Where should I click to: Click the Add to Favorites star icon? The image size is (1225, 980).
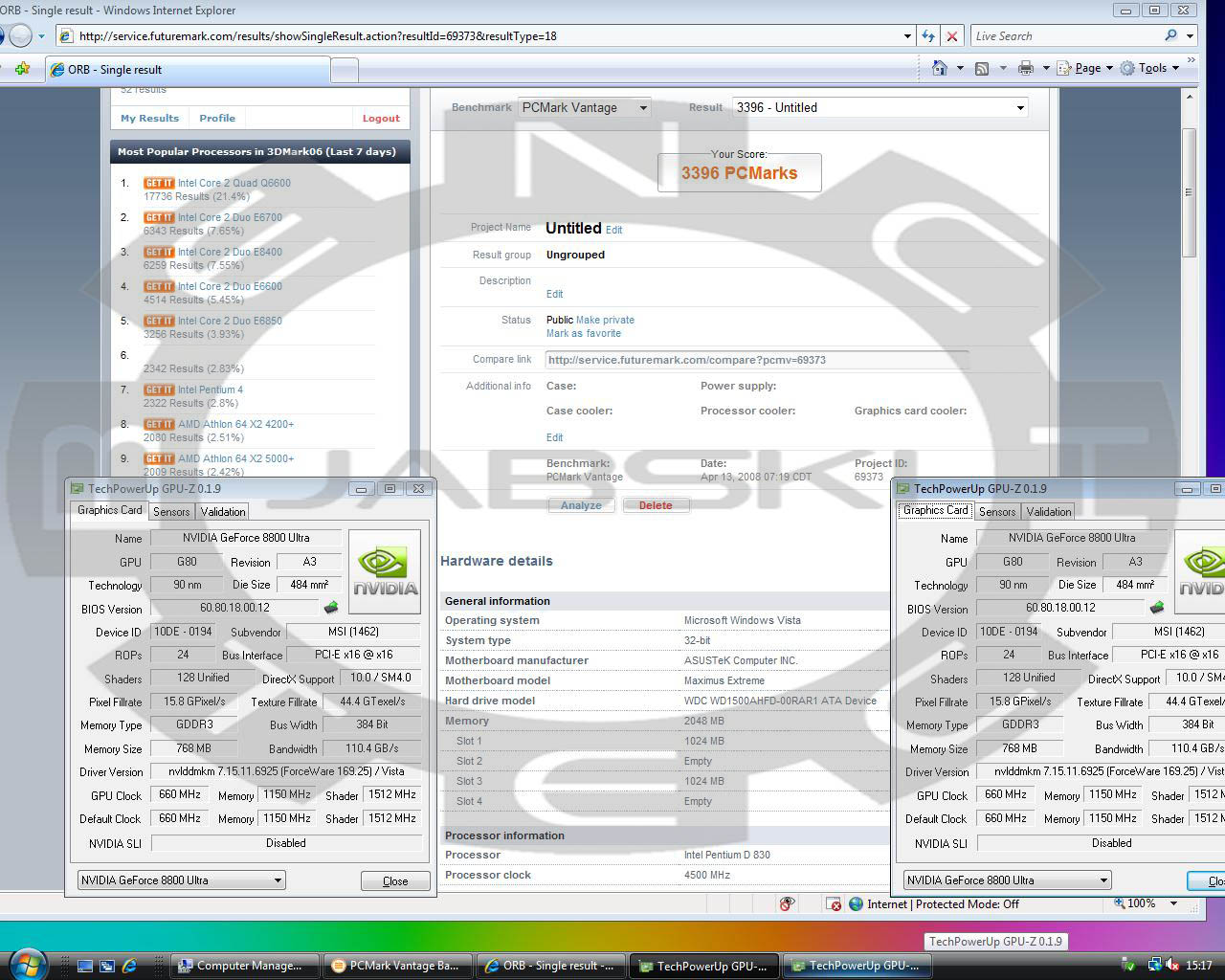coord(22,69)
